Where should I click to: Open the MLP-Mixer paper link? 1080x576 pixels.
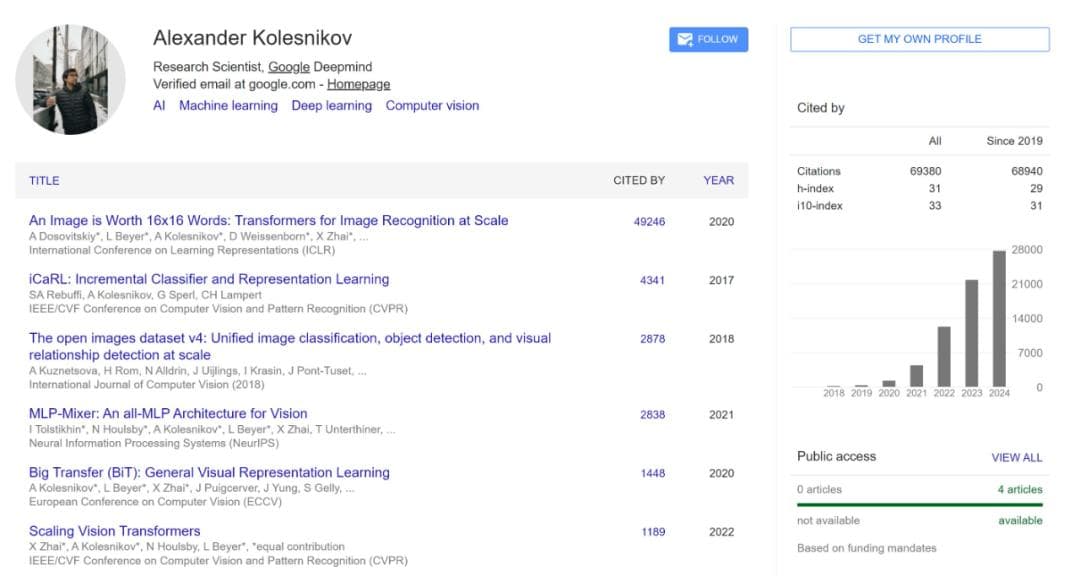pos(168,414)
